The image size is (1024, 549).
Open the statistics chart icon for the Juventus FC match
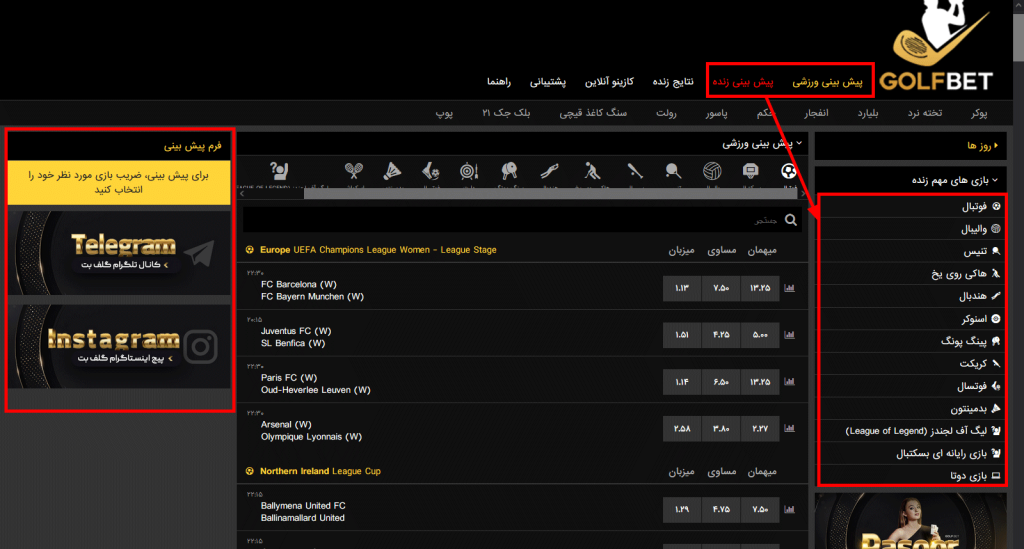click(x=789, y=334)
